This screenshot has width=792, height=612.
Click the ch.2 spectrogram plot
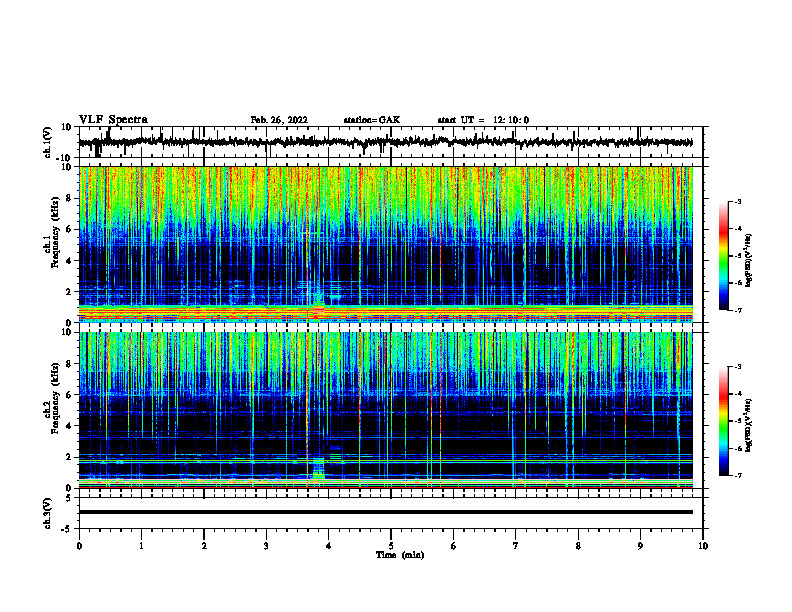pyautogui.click(x=386, y=410)
